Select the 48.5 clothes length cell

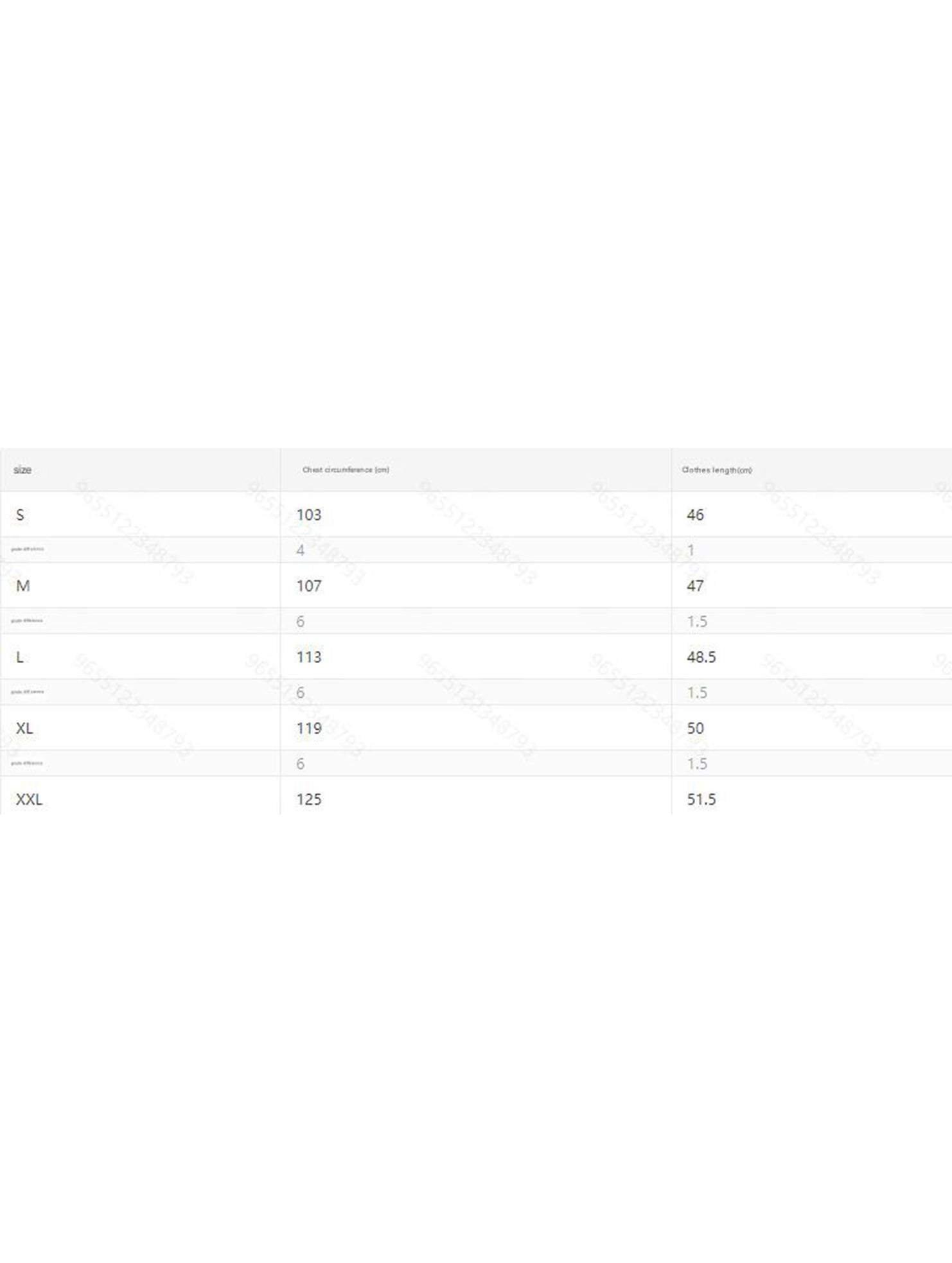coord(701,657)
